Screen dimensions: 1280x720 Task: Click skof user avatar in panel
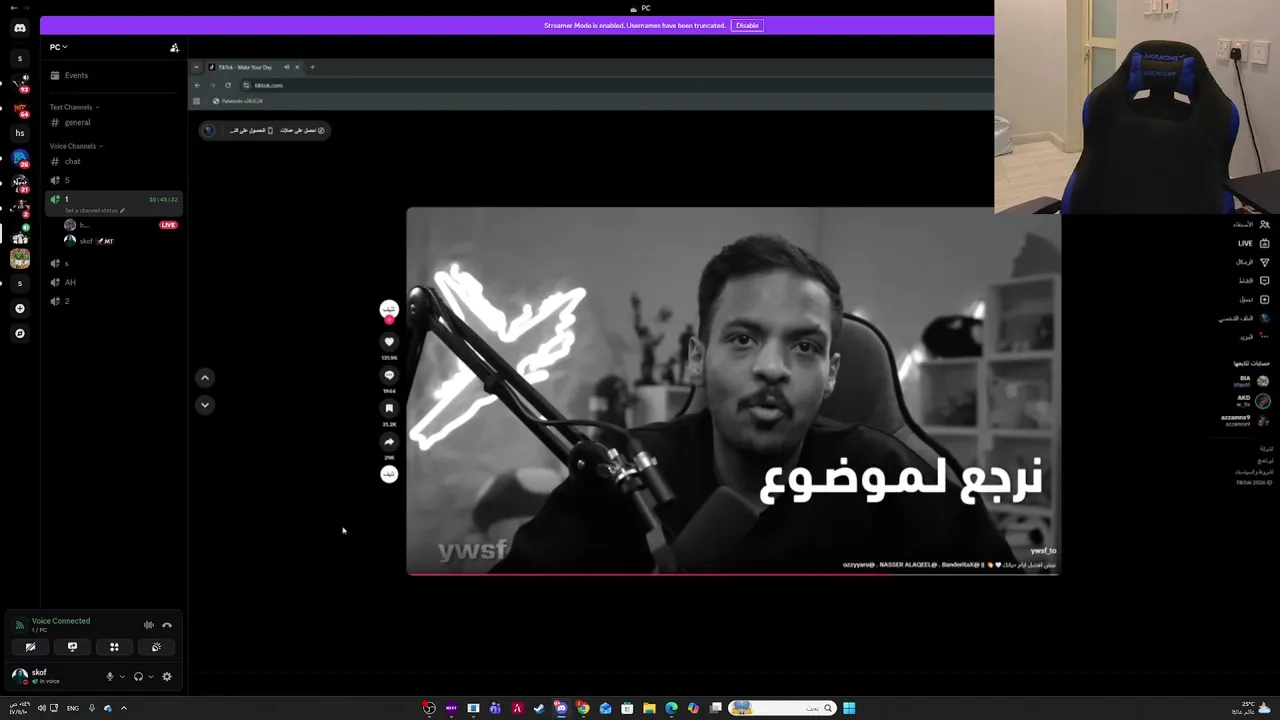19,676
